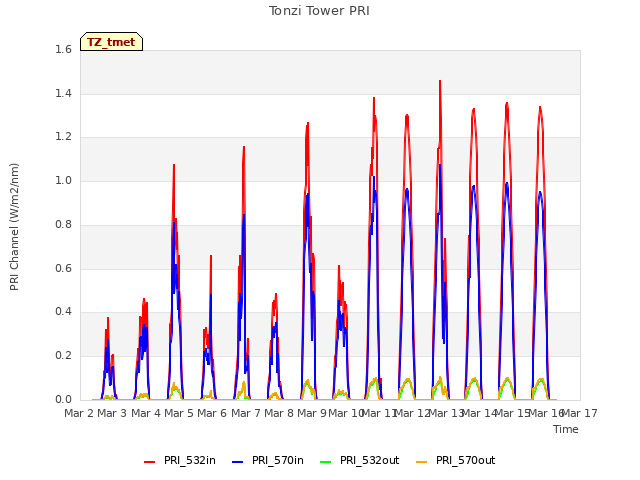Click the Mar 14 x-axis label

pos(479,413)
